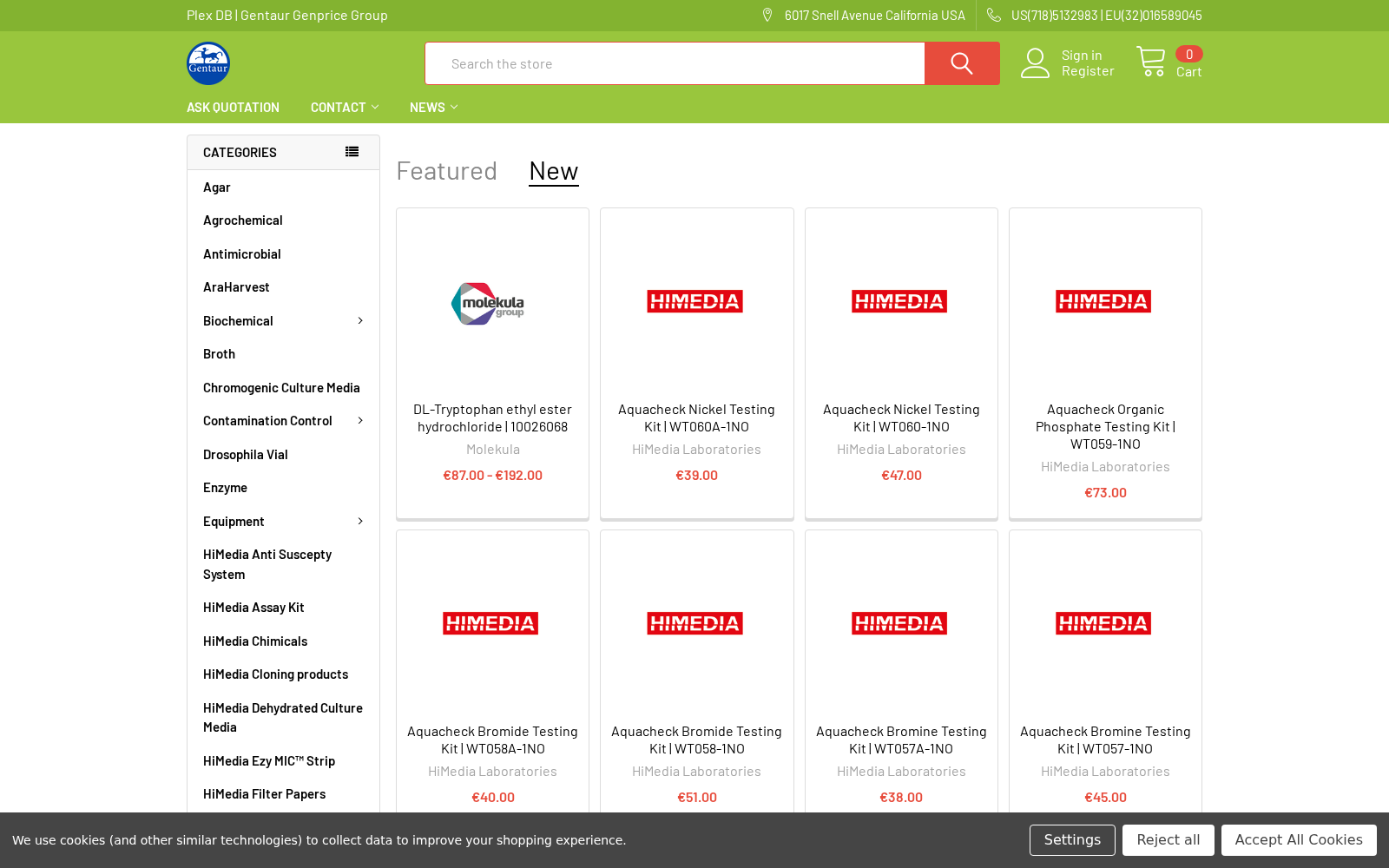1389x868 pixels.
Task: Open the Broth category
Action: (219, 354)
